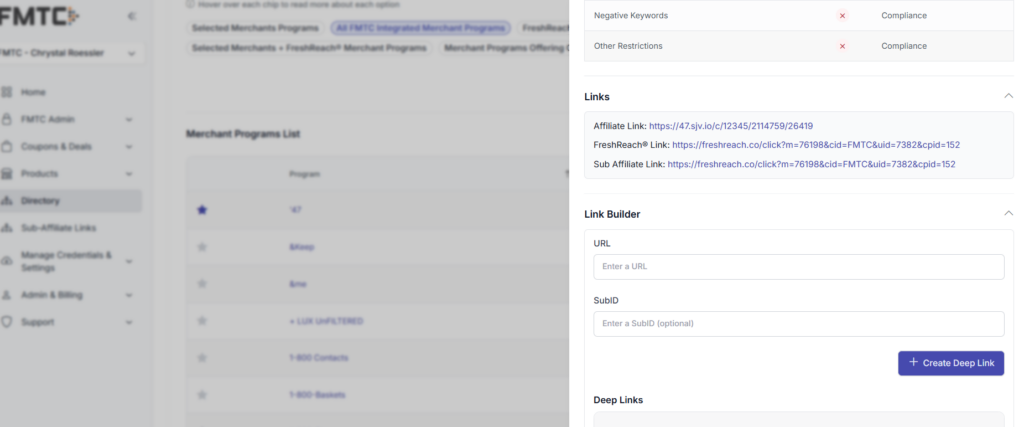This screenshot has height=427, width=1024.
Task: Click the Support shield icon
Action: pyautogui.click(x=7, y=322)
